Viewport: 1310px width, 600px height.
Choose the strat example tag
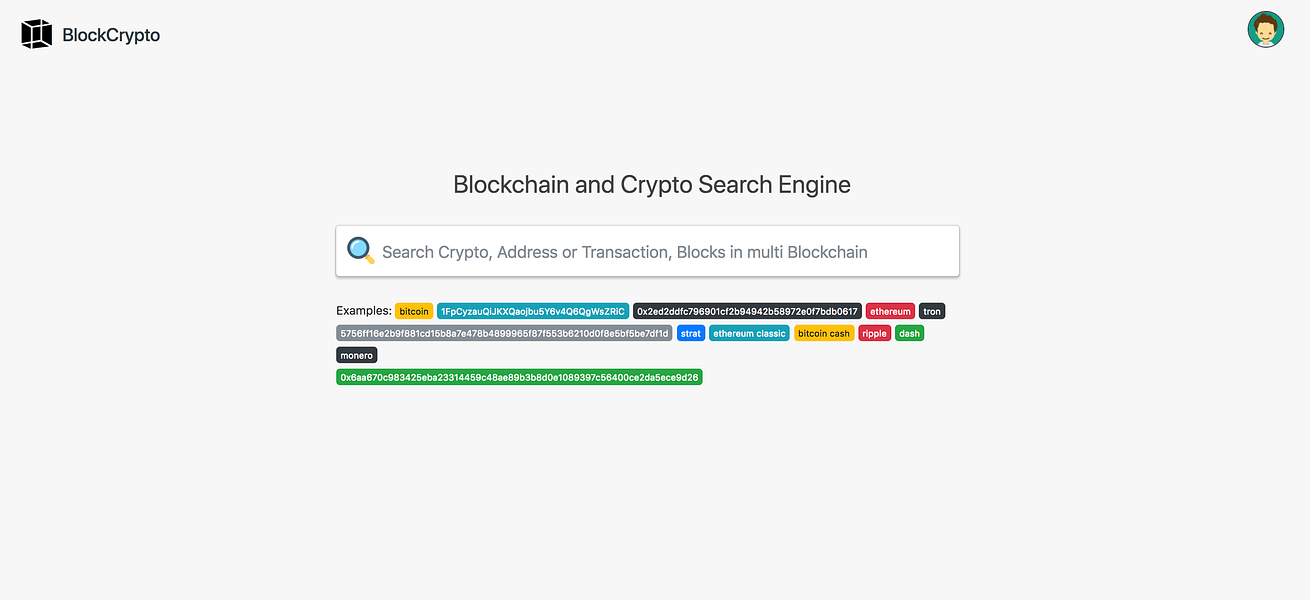coord(690,333)
